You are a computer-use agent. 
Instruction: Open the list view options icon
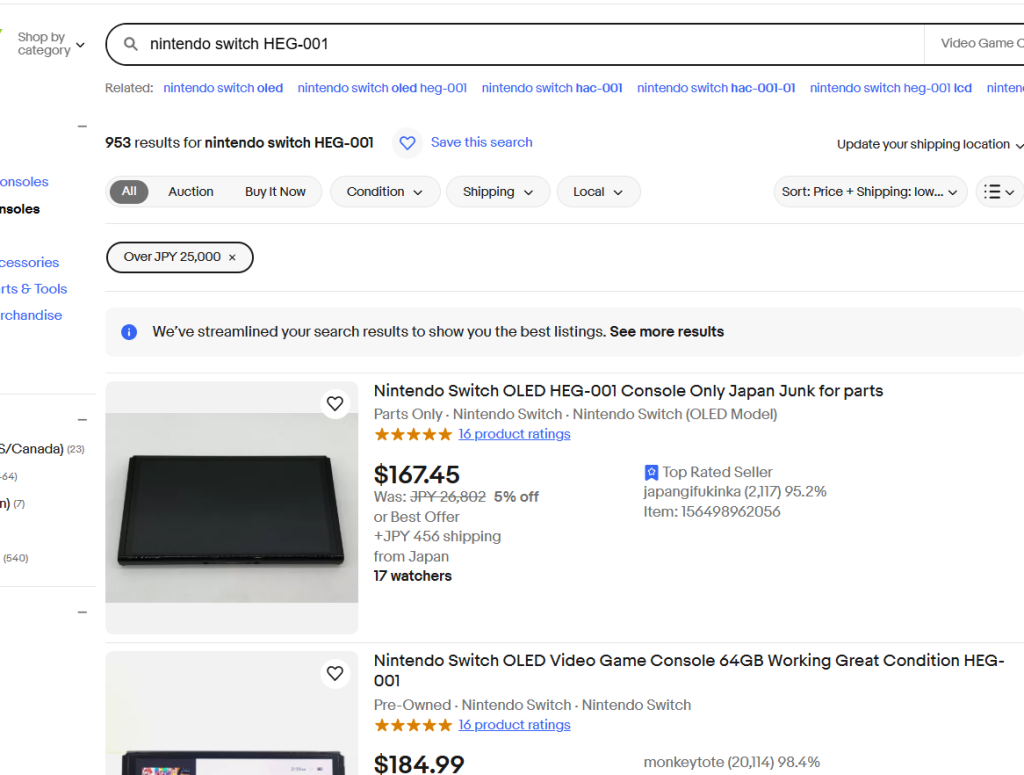1000,192
